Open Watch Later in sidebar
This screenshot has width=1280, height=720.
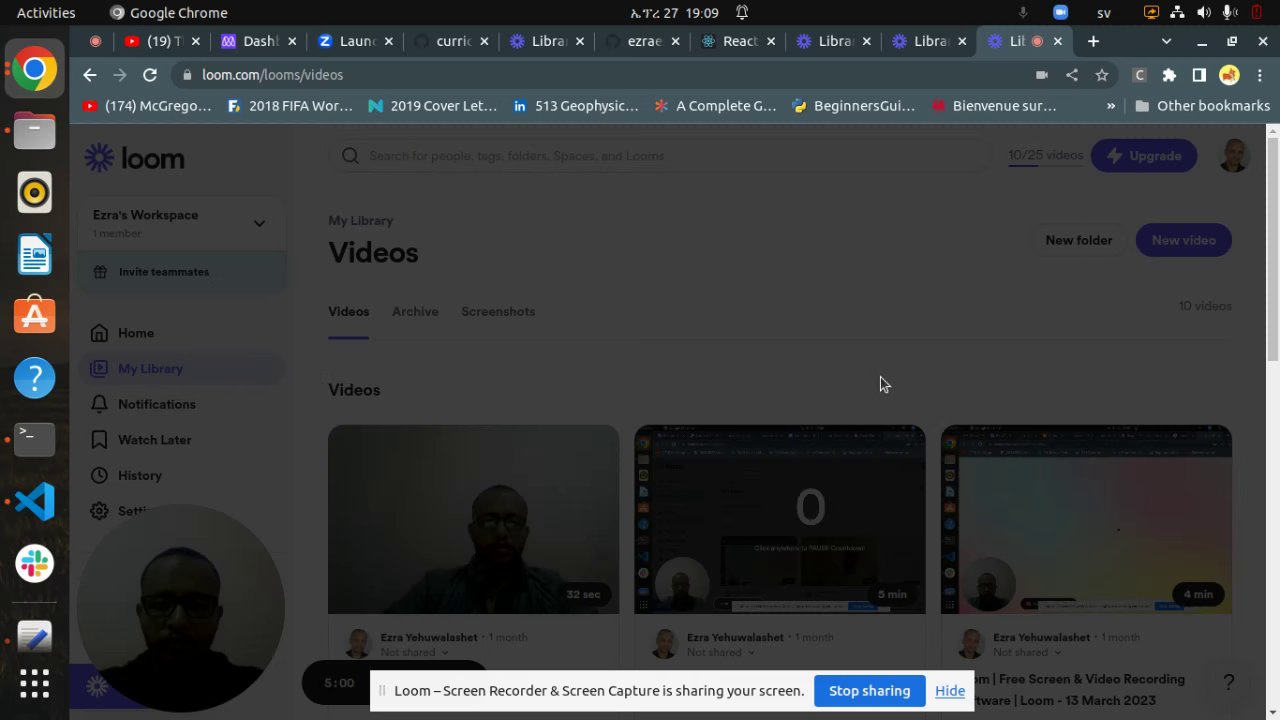154,440
